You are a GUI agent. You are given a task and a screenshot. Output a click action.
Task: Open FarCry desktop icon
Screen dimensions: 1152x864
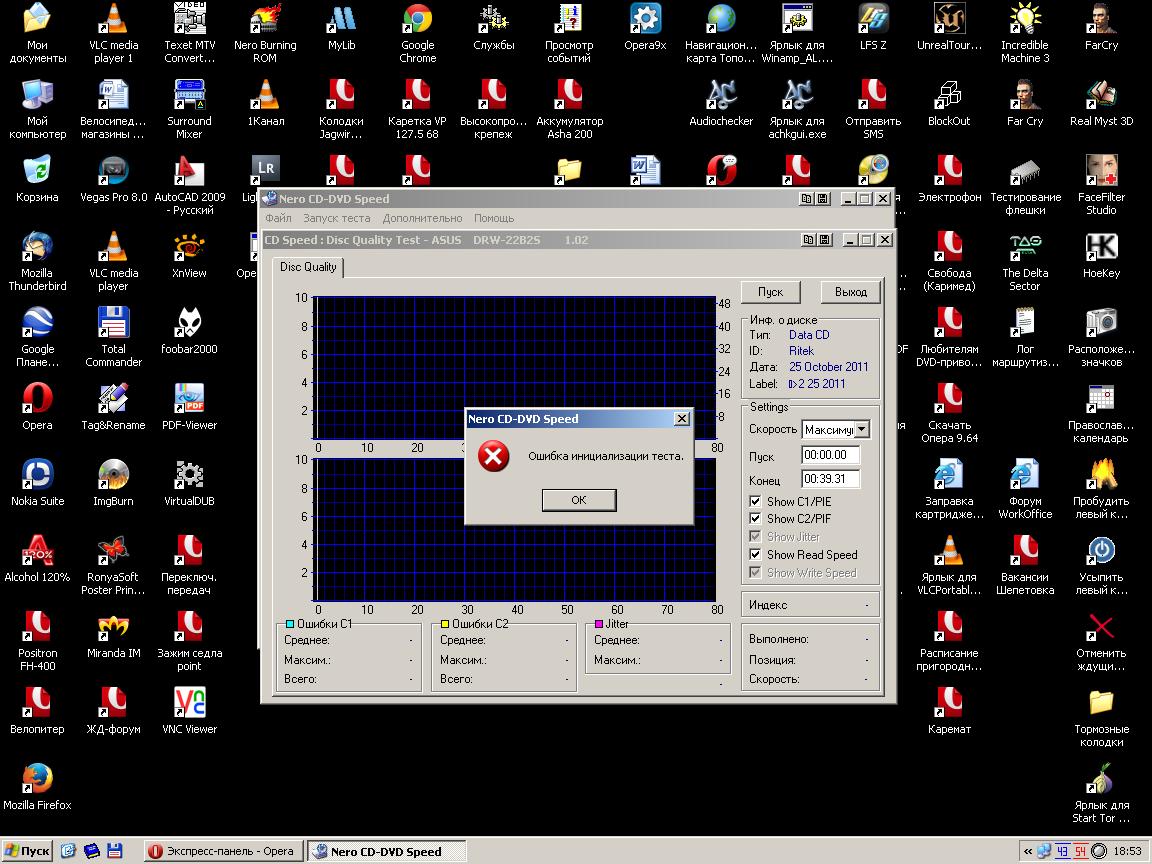1101,26
